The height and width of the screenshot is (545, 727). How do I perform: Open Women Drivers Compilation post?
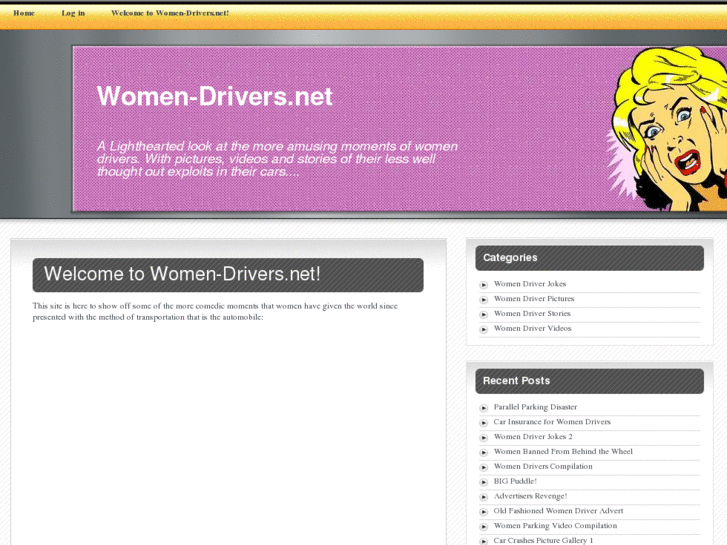click(x=543, y=467)
